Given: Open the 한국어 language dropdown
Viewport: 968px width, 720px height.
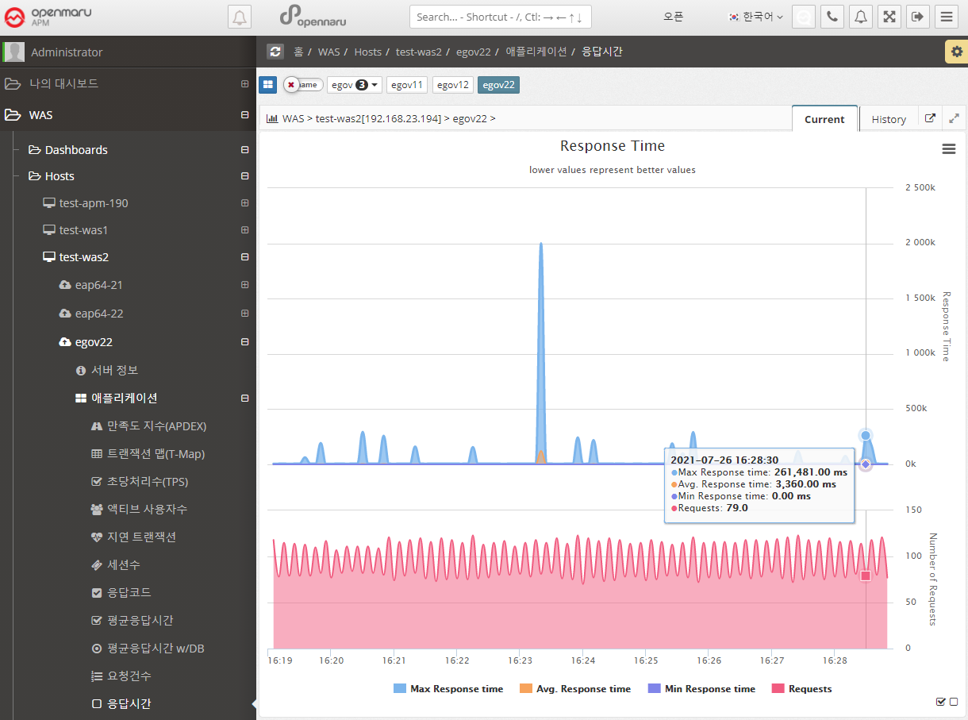Looking at the screenshot, I should point(756,17).
